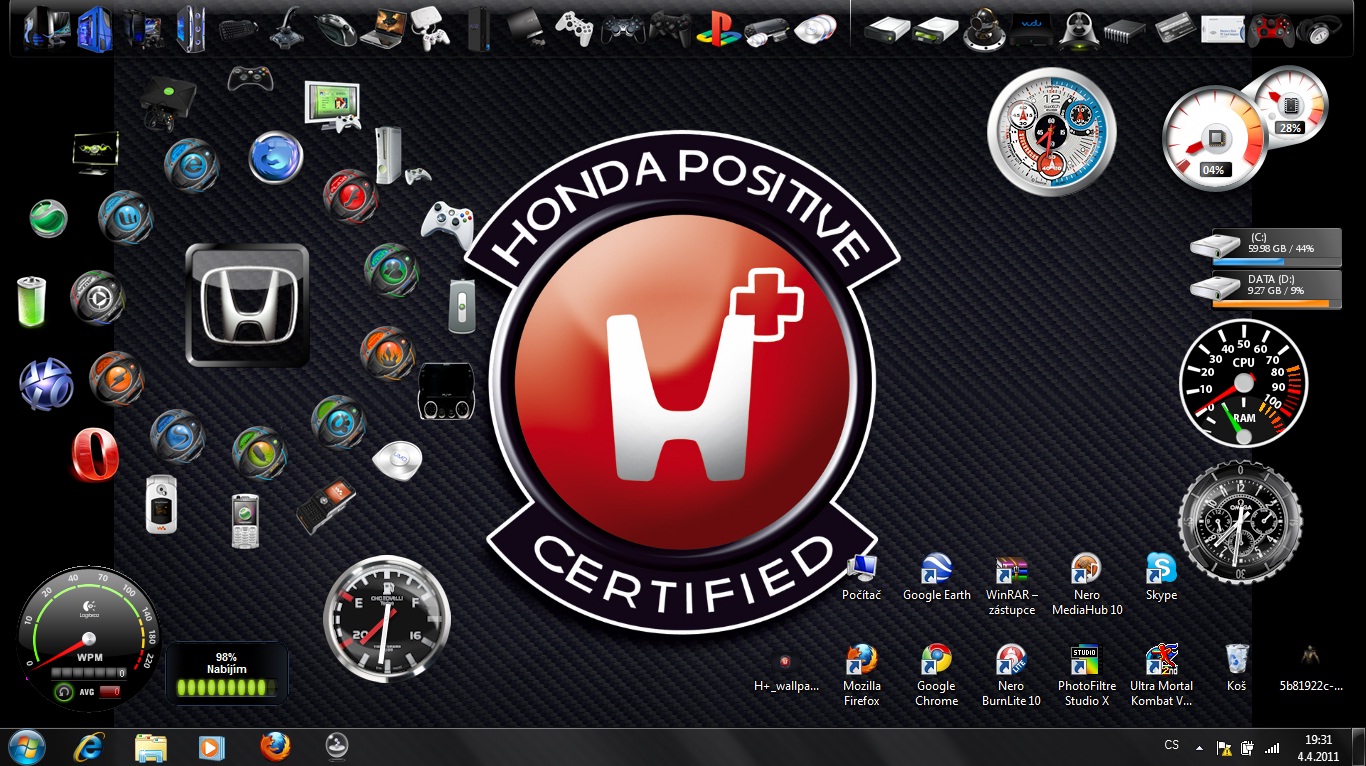Open Nero MediaHub 10 shortcut
Viewport: 1366px width, 766px height.
[1086, 570]
